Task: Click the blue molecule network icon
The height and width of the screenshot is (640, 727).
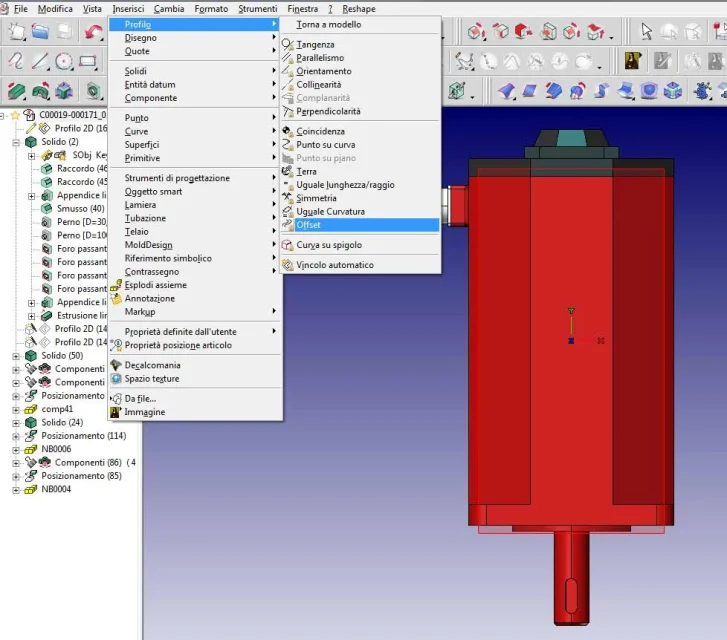Action: pos(702,90)
